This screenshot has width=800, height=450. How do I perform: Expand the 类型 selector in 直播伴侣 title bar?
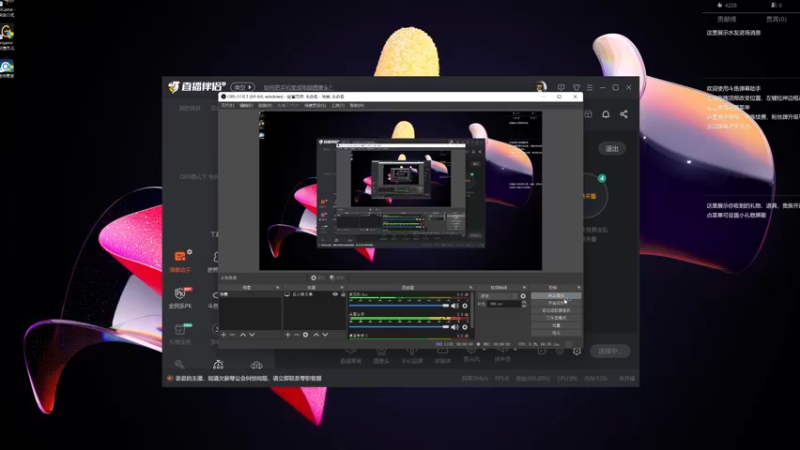click(243, 87)
